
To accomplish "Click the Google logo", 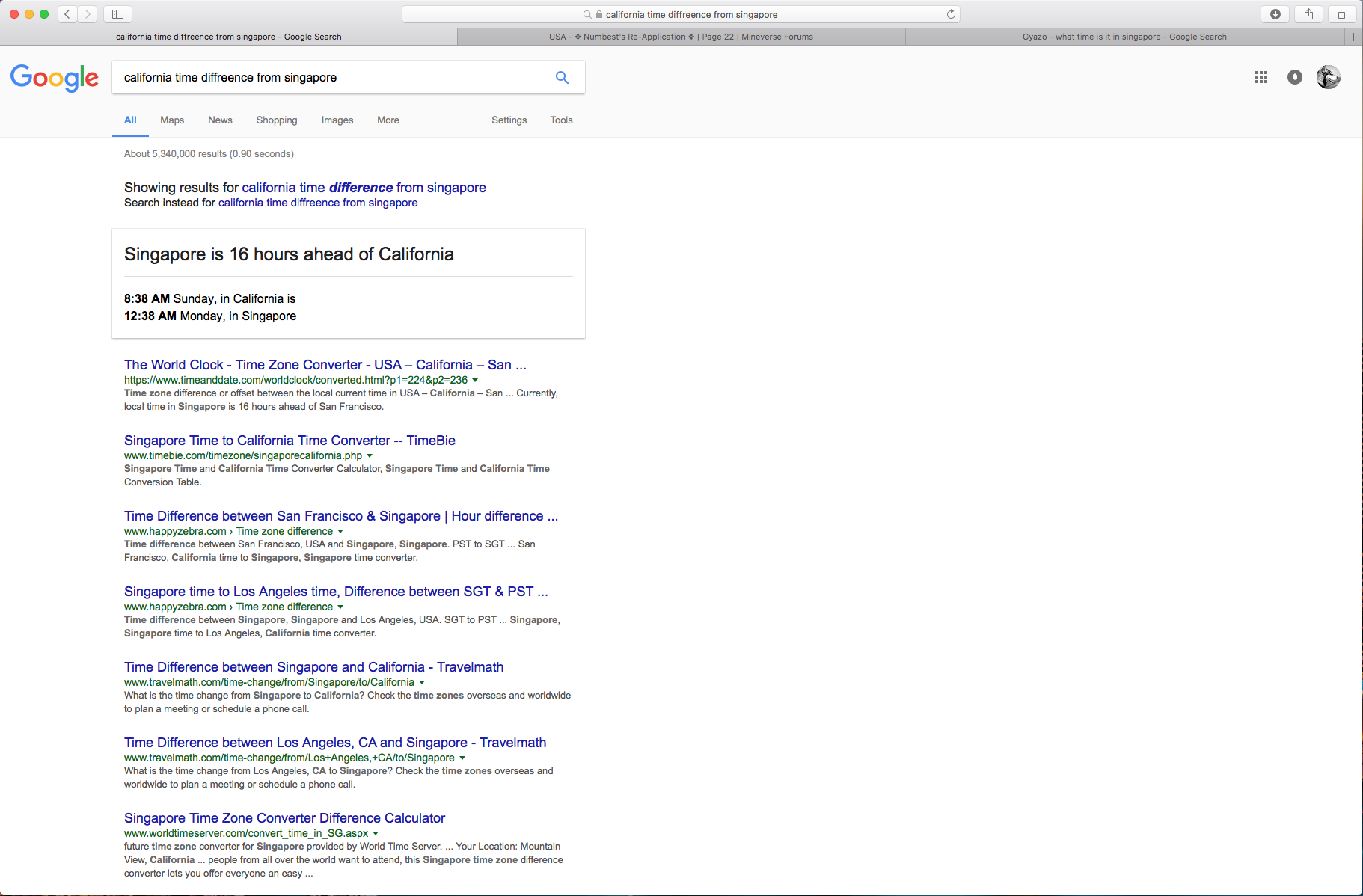I will click(x=55, y=77).
